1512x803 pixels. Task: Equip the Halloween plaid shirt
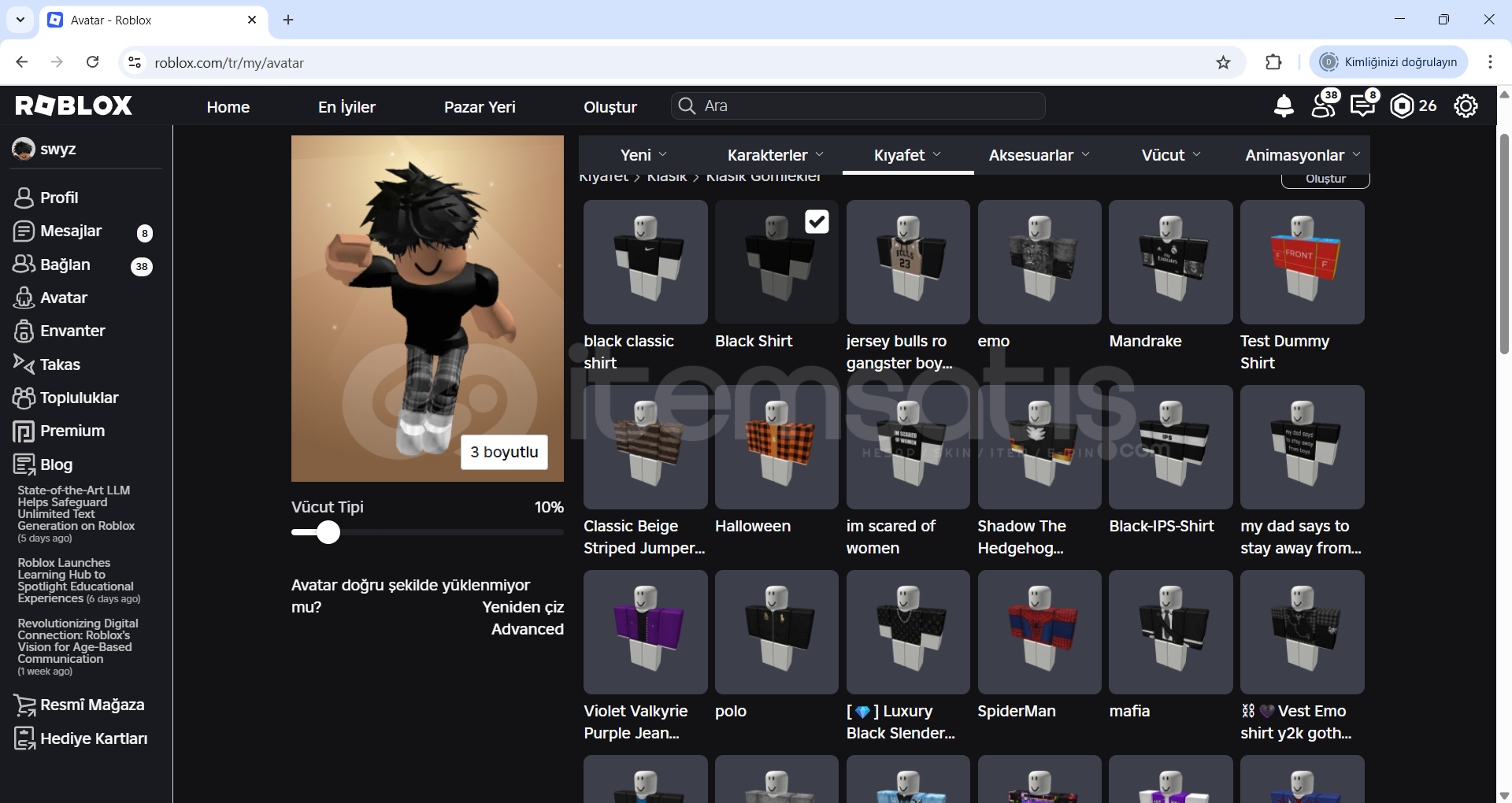click(776, 447)
